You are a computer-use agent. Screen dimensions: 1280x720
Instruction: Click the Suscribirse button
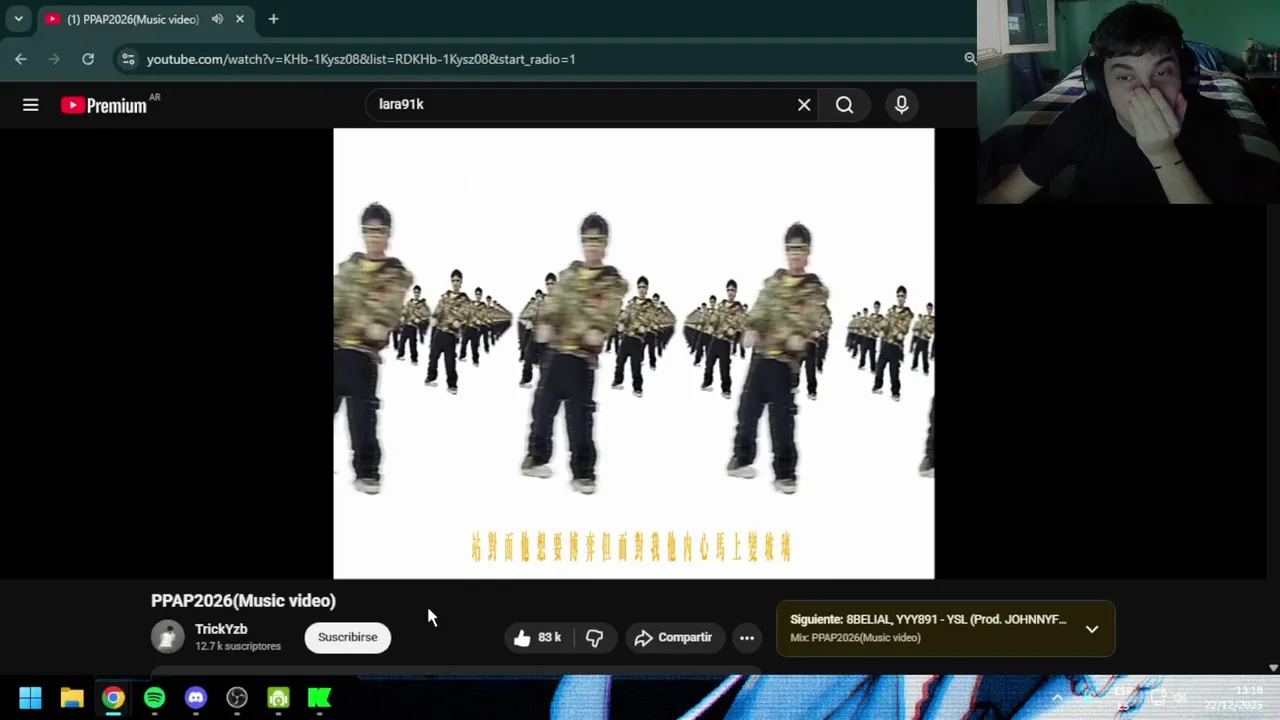pos(348,637)
